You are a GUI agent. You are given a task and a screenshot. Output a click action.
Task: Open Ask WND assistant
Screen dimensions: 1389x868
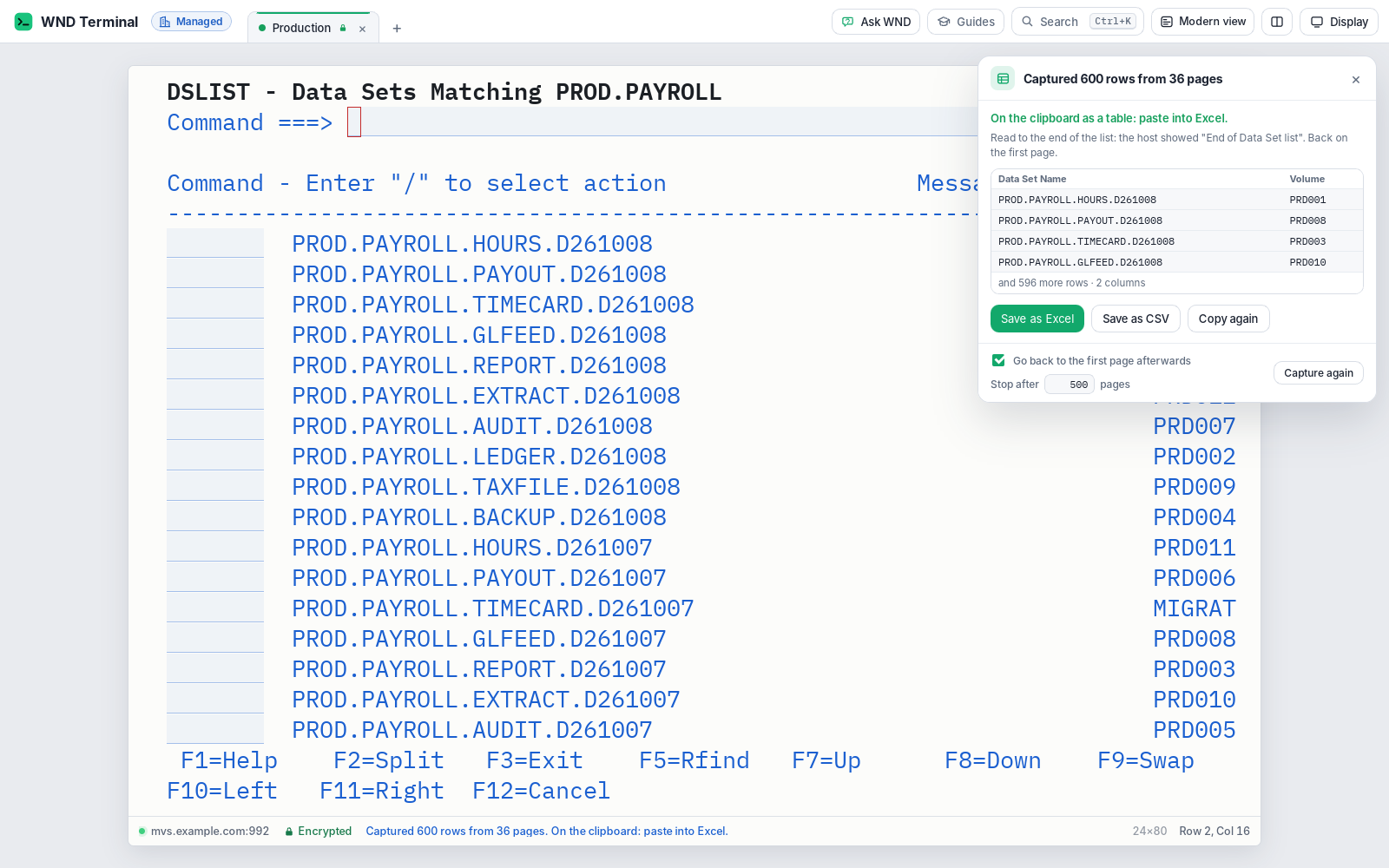tap(876, 22)
